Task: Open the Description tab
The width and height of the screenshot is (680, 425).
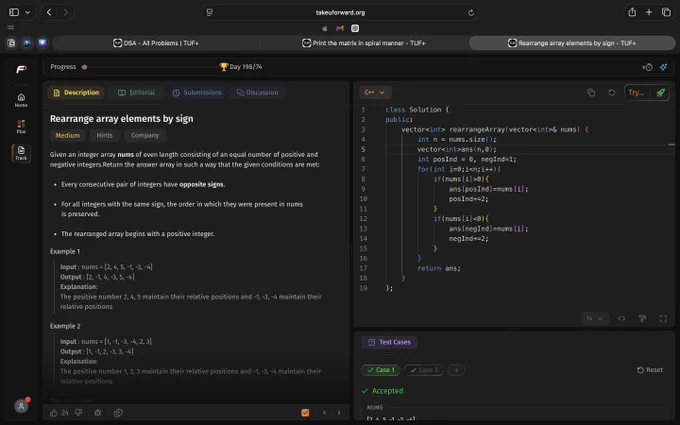Action: (x=76, y=92)
